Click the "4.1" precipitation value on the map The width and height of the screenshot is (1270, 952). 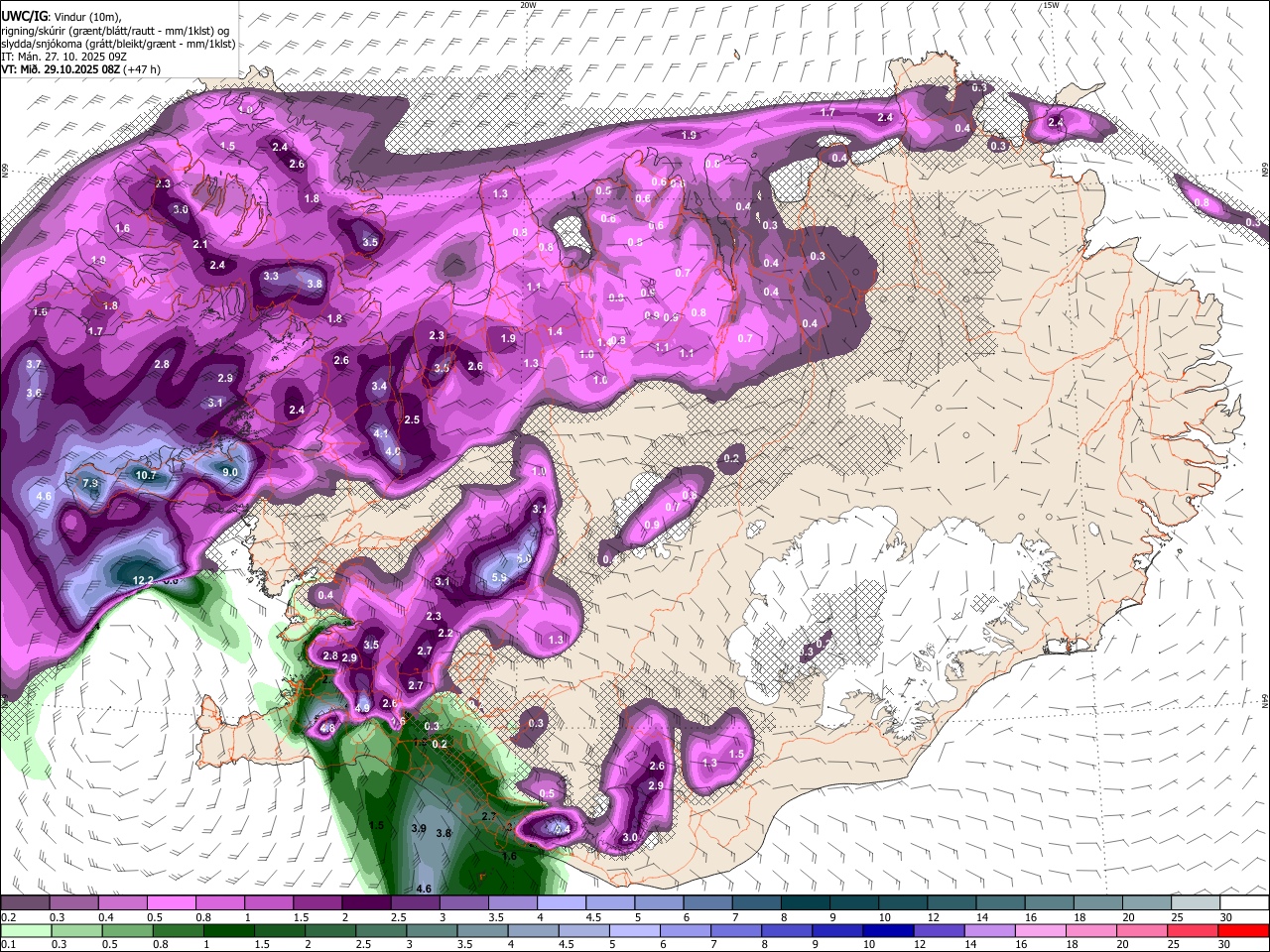pyautogui.click(x=381, y=433)
